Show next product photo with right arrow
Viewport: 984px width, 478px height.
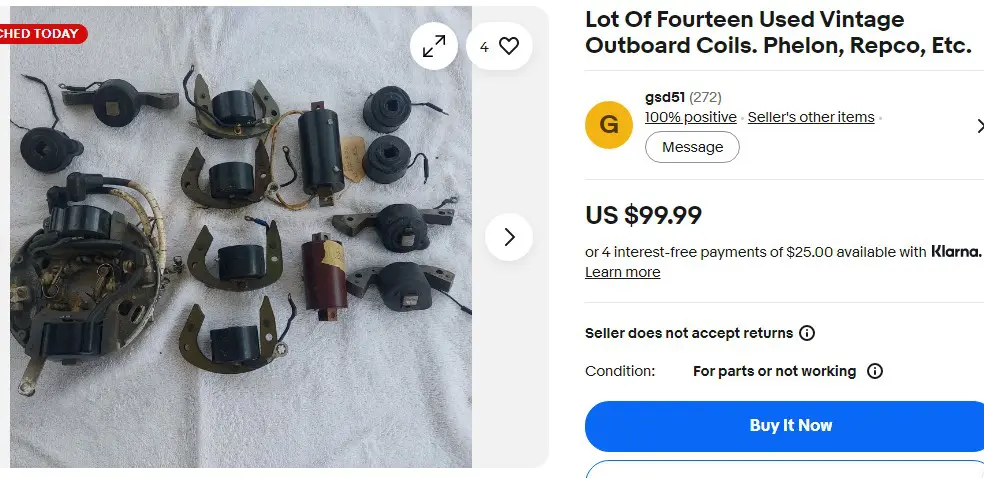click(x=509, y=237)
